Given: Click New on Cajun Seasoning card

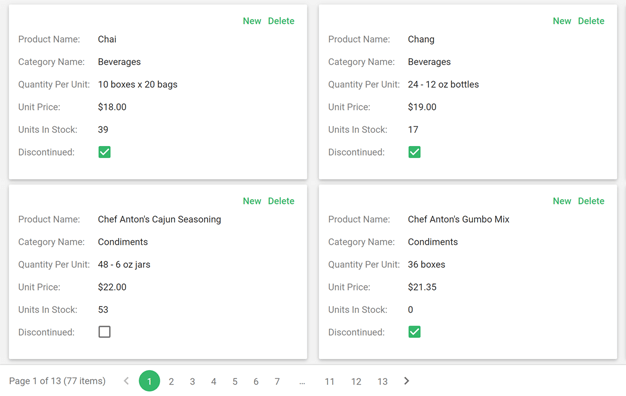Looking at the screenshot, I should (x=252, y=201).
